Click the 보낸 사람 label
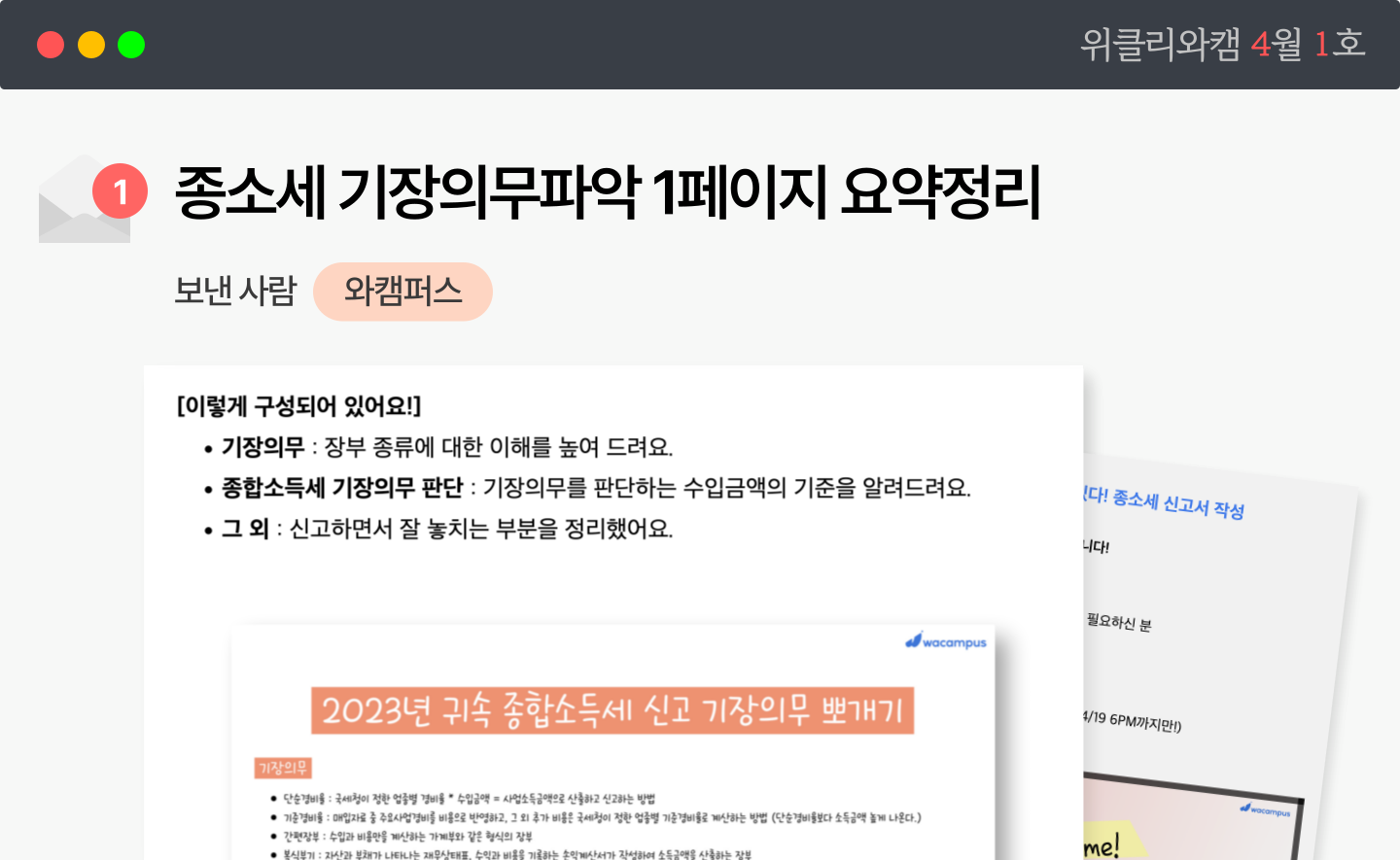 tap(235, 292)
